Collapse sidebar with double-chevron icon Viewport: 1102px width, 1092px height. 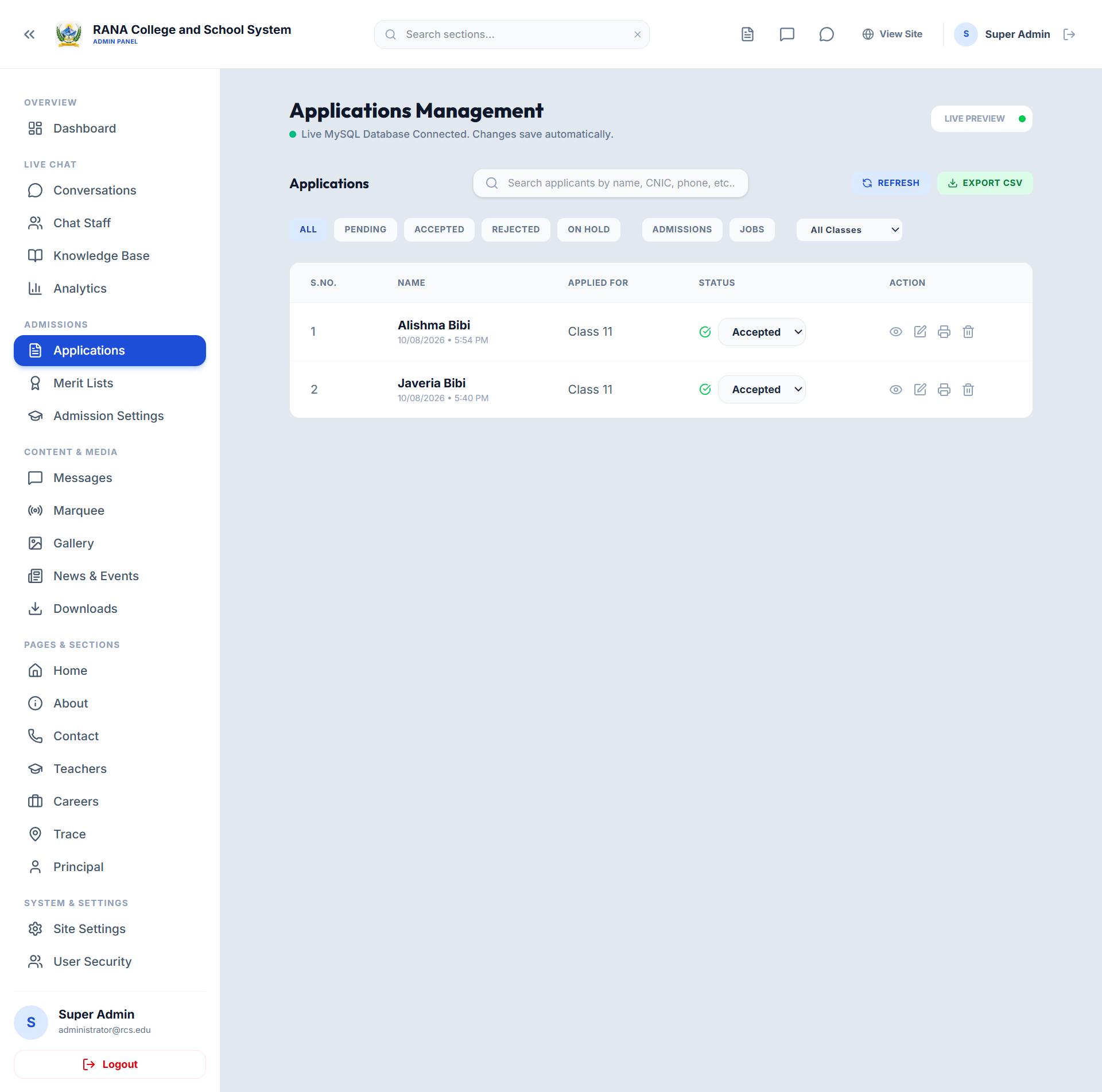tap(29, 34)
